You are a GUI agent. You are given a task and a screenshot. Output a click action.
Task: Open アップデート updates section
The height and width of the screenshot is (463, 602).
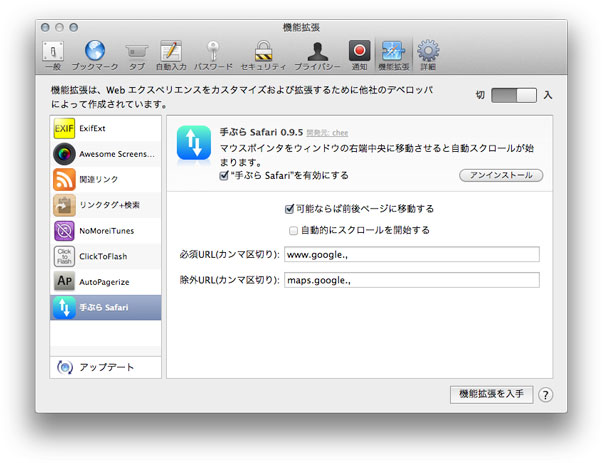click(x=106, y=367)
